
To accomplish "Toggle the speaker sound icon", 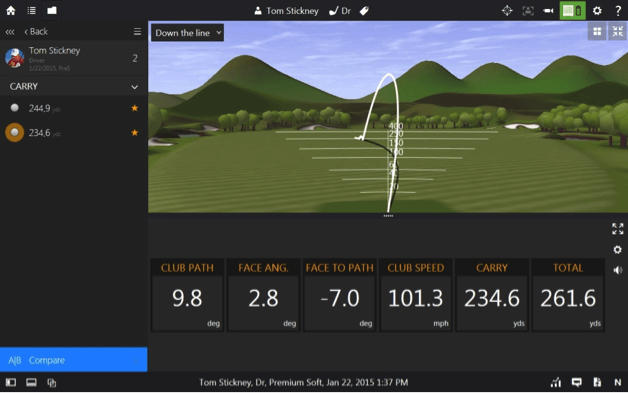I will point(618,270).
